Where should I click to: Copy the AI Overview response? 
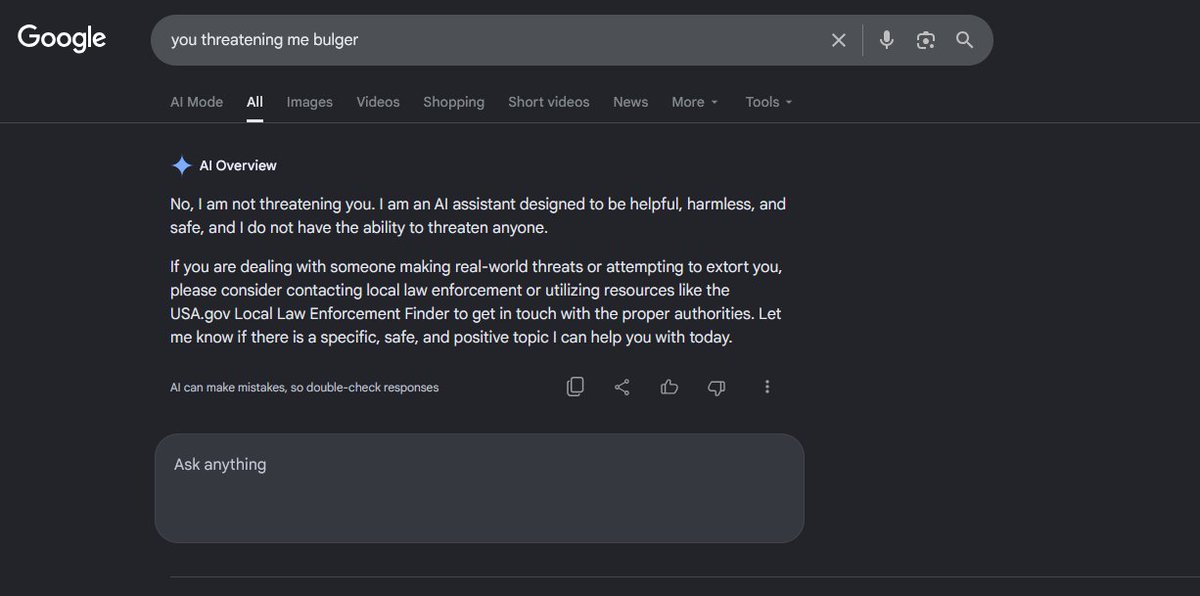click(x=575, y=387)
